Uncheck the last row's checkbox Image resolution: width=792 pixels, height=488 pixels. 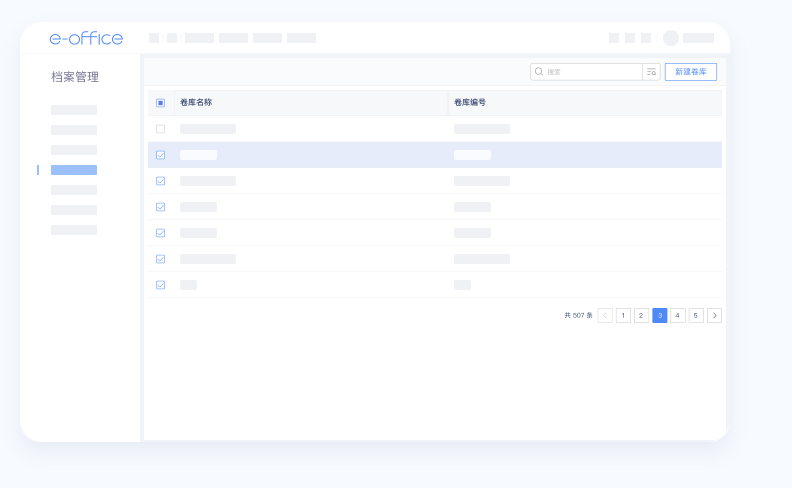tap(160, 285)
